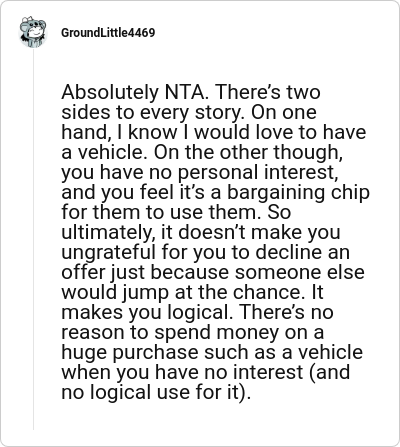Open GroundLittle4469's avatar icon

(32, 32)
